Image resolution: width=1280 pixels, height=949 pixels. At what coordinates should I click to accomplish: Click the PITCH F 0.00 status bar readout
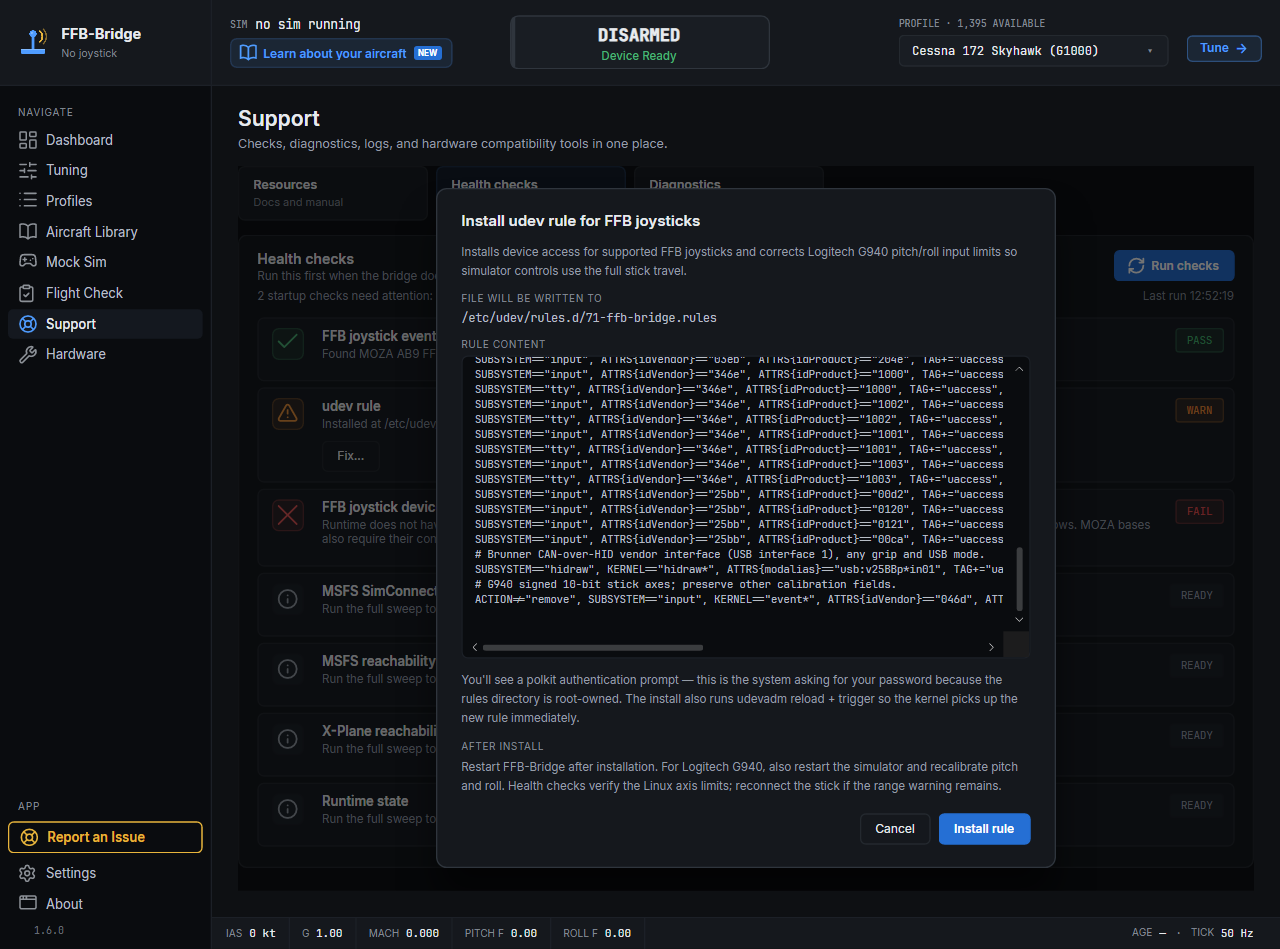tap(501, 933)
